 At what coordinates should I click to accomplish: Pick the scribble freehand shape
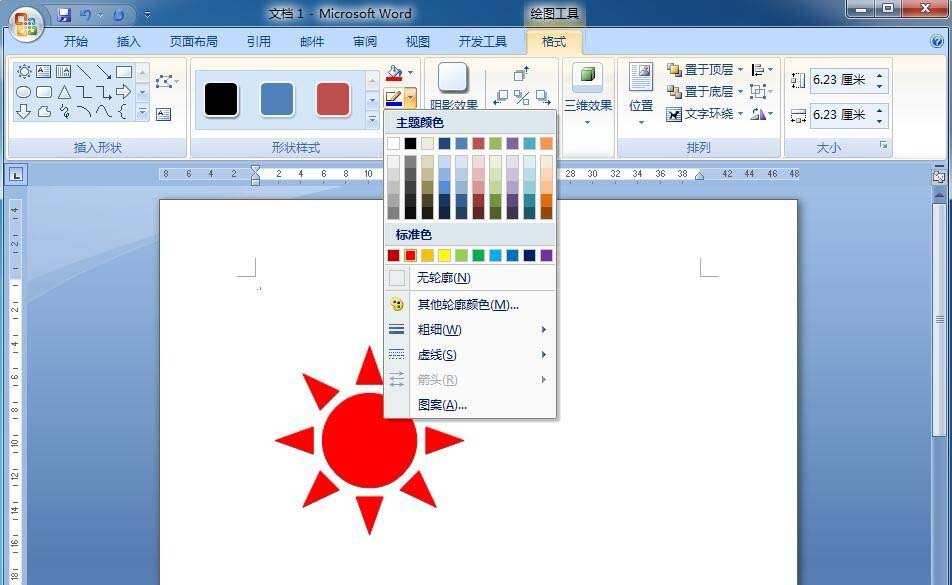[64, 111]
